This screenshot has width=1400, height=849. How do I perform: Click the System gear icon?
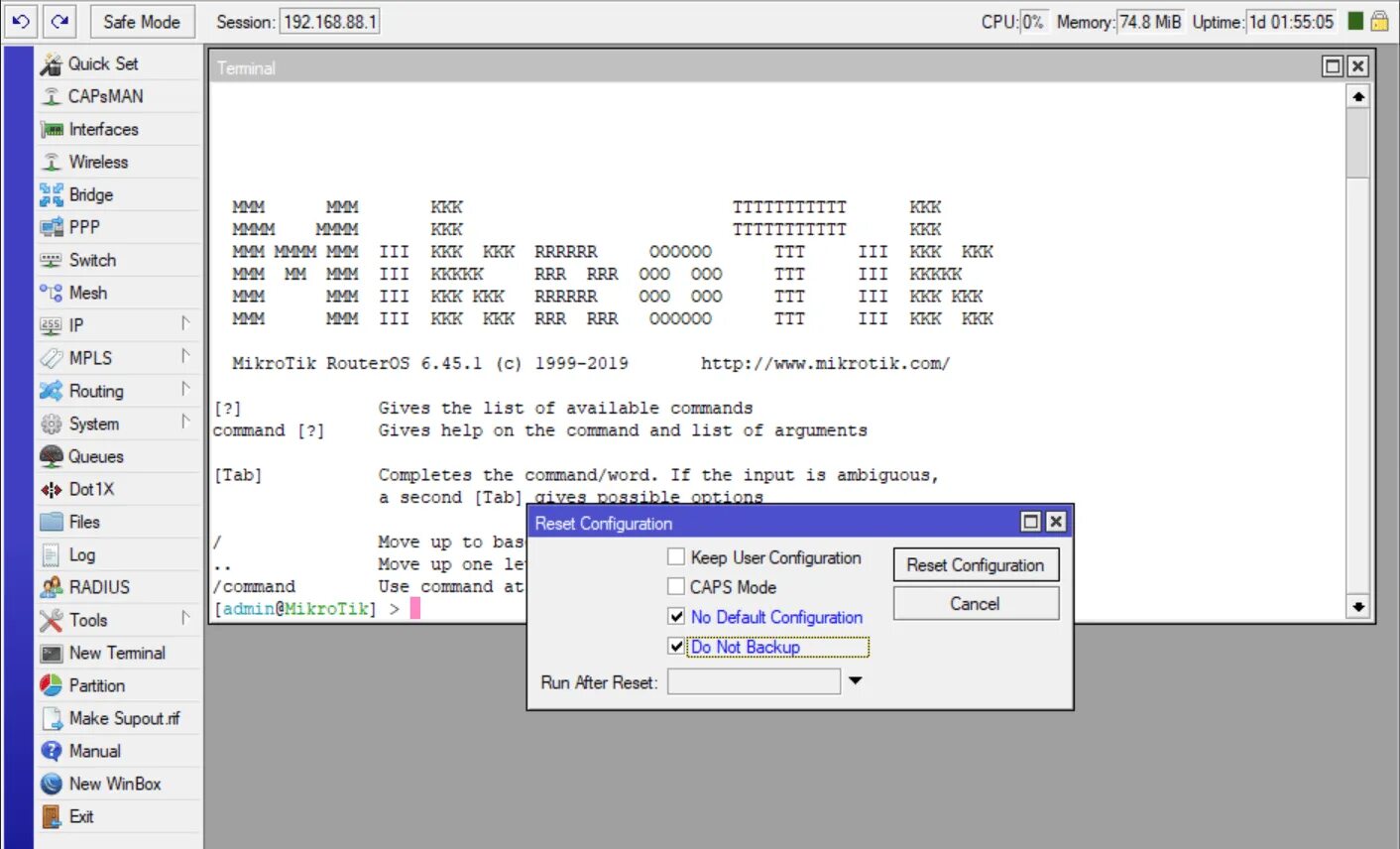coord(52,424)
